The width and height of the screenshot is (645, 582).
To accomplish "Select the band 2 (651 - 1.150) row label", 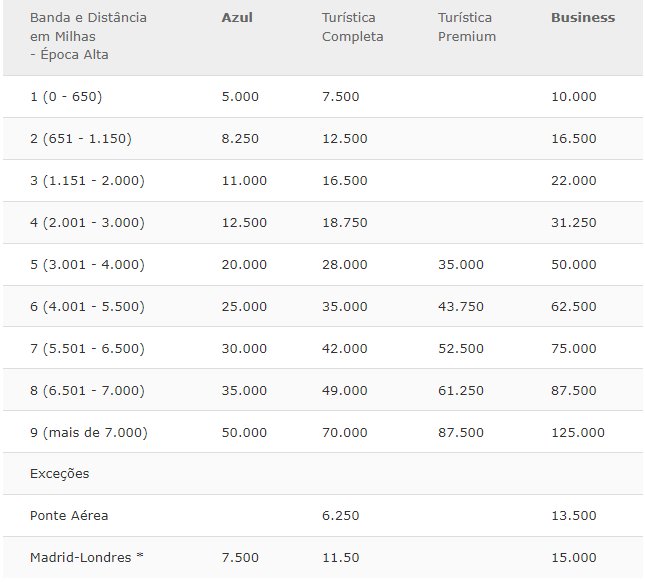I will [x=81, y=139].
